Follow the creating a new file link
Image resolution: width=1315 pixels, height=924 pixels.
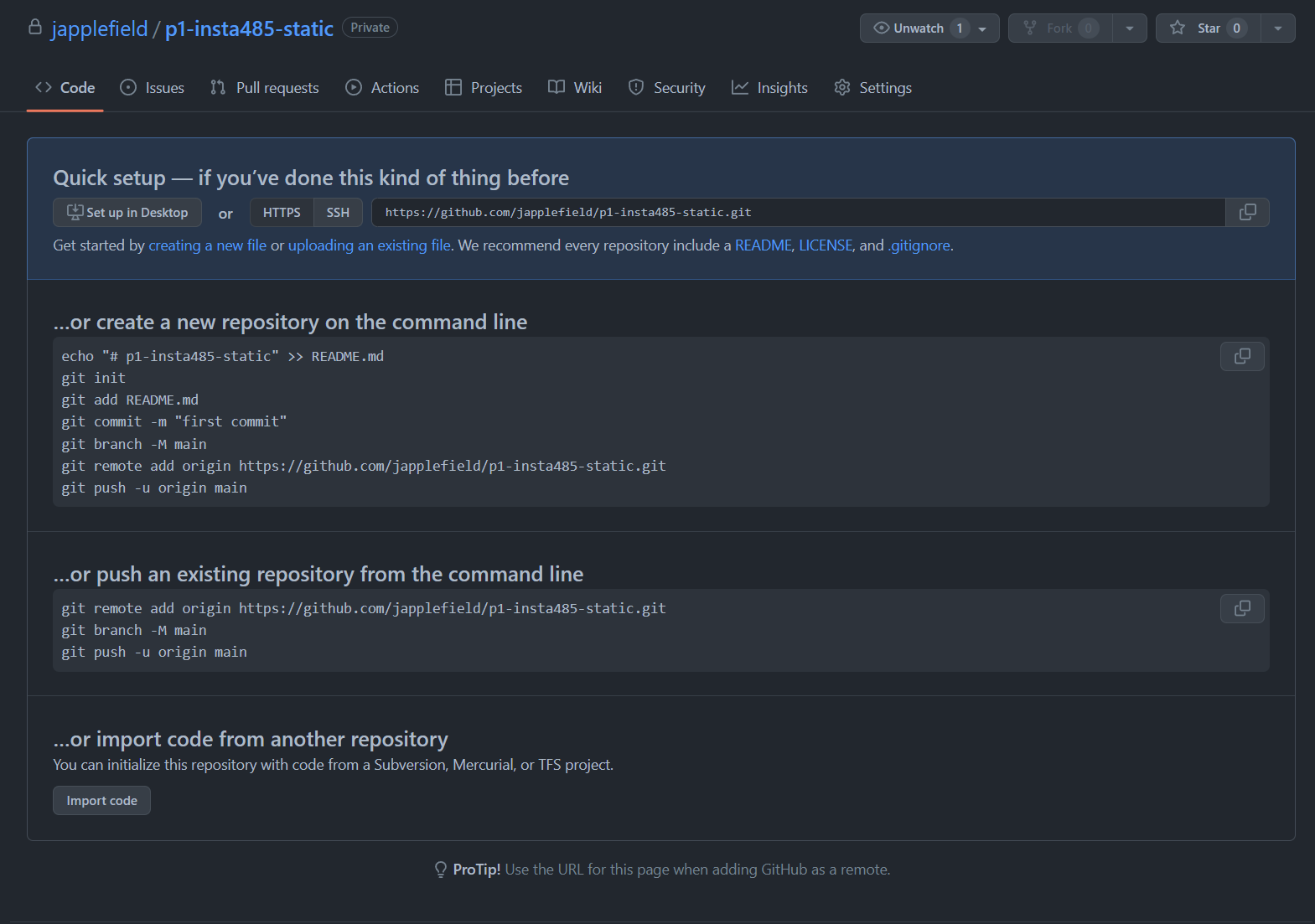point(207,245)
